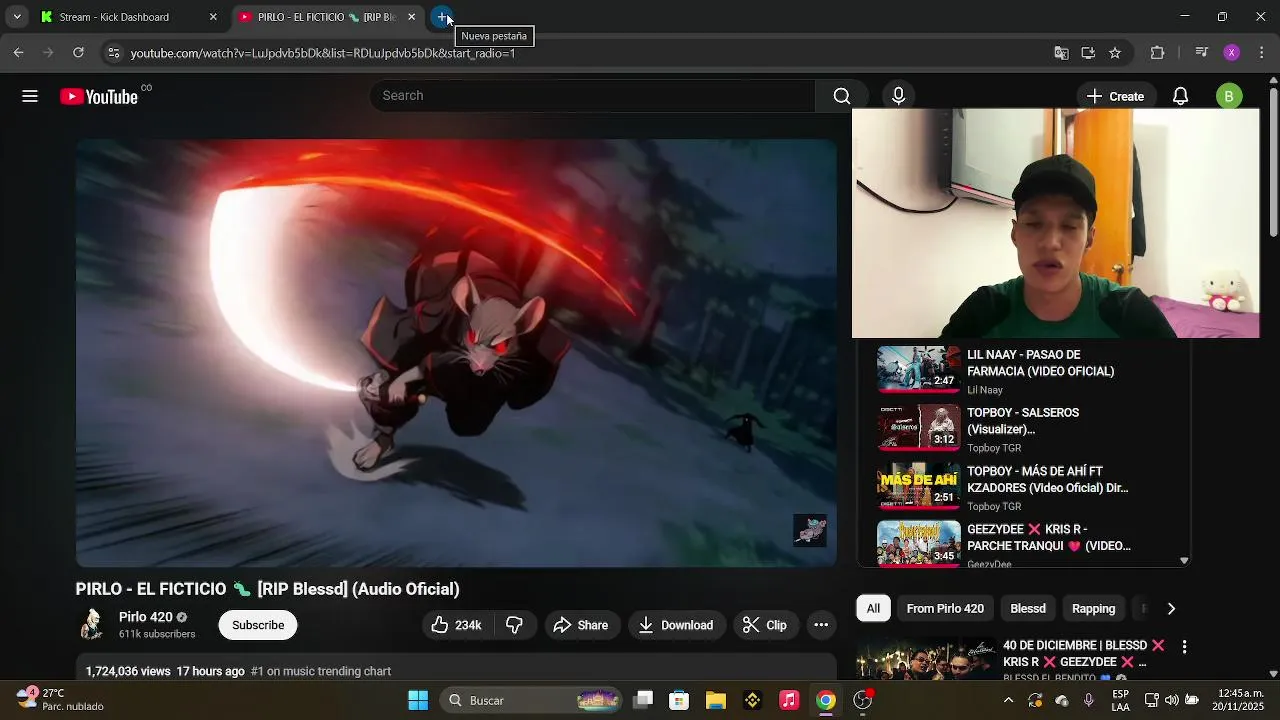The height and width of the screenshot is (720, 1280).
Task: Bookmark this page with the star icon
Action: click(1115, 53)
